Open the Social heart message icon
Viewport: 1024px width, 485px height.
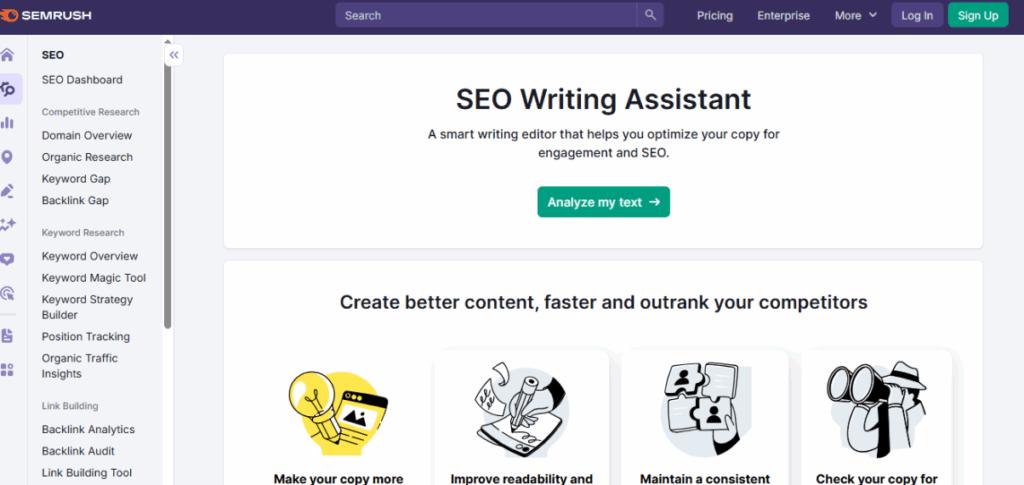coord(7,259)
